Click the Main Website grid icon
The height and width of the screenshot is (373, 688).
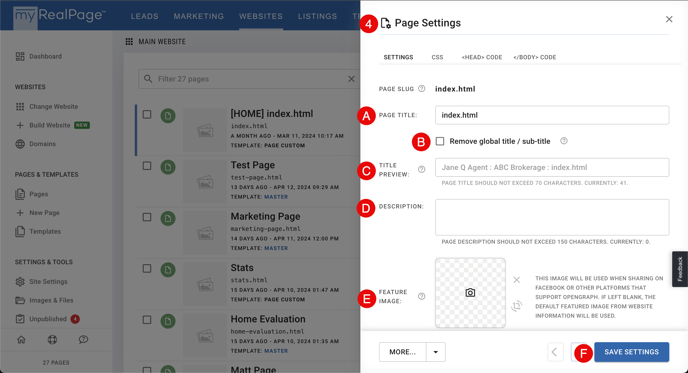pyautogui.click(x=129, y=42)
